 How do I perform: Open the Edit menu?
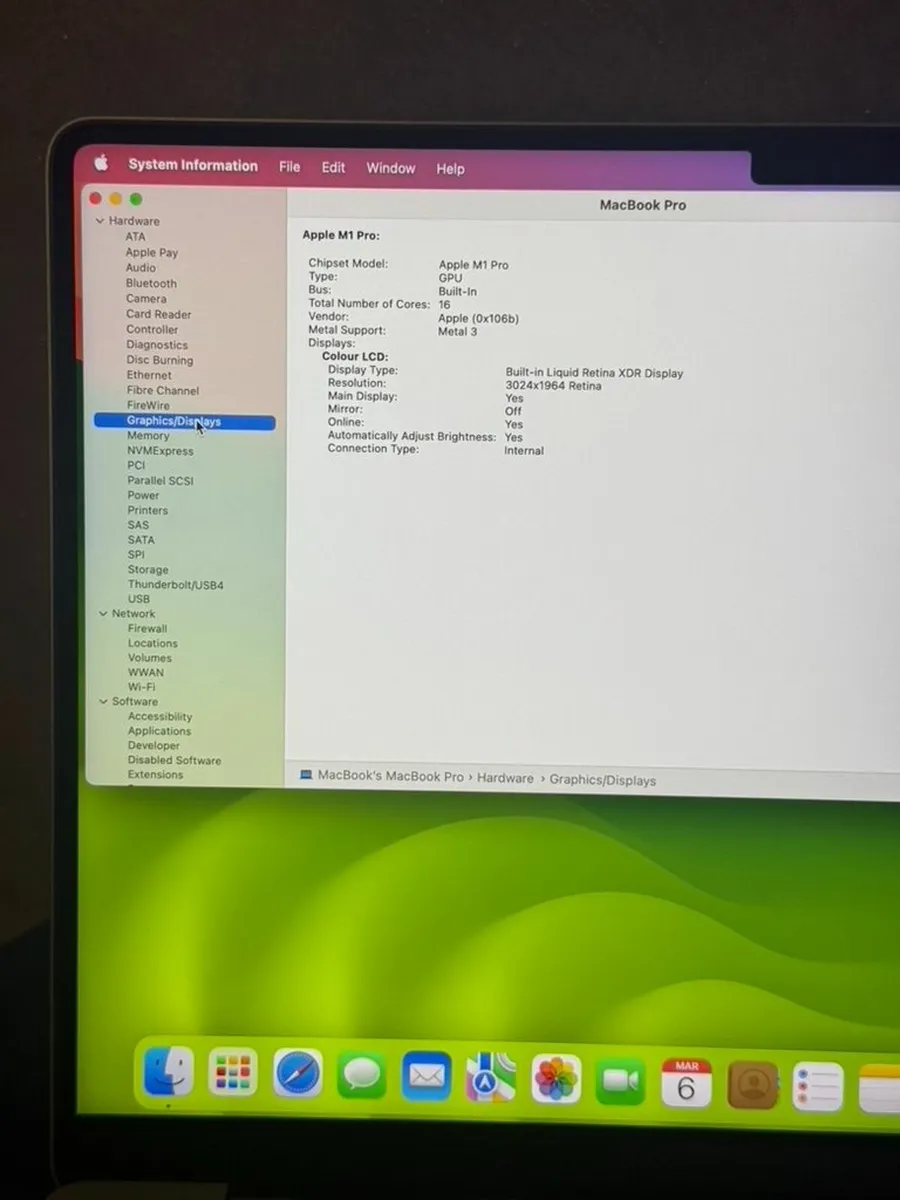[x=333, y=168]
